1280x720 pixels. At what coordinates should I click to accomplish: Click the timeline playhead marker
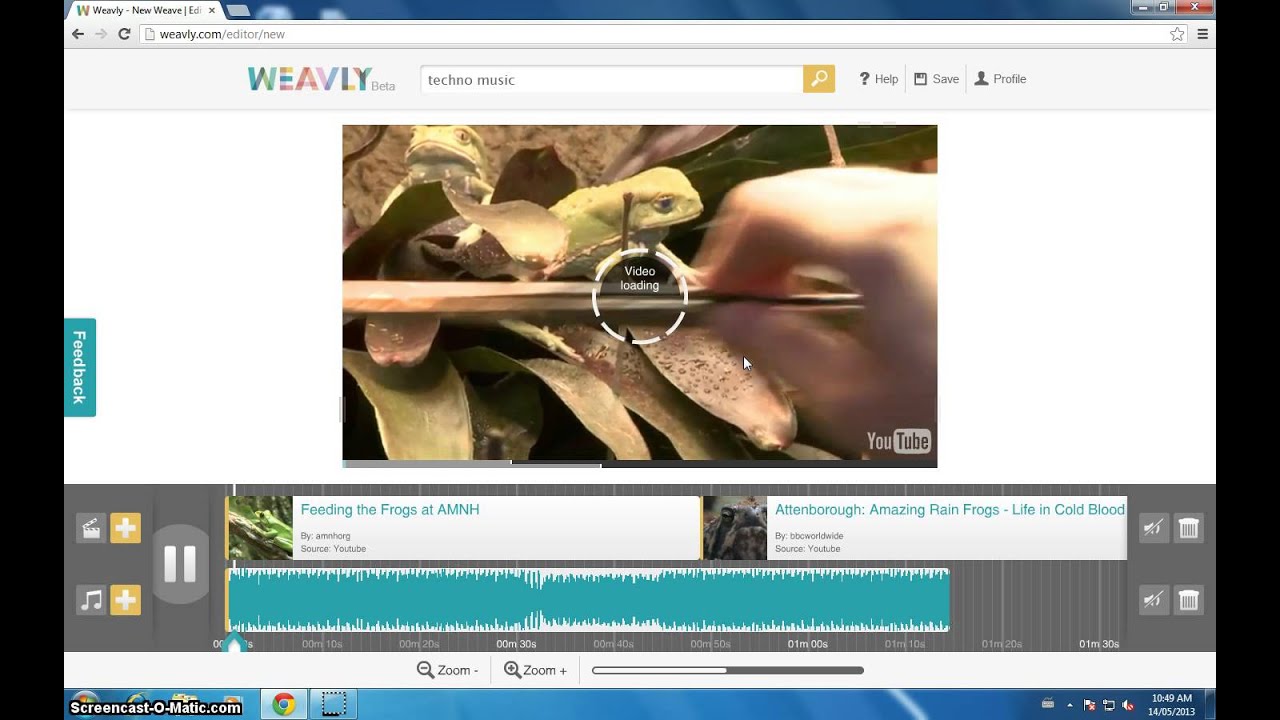233,643
